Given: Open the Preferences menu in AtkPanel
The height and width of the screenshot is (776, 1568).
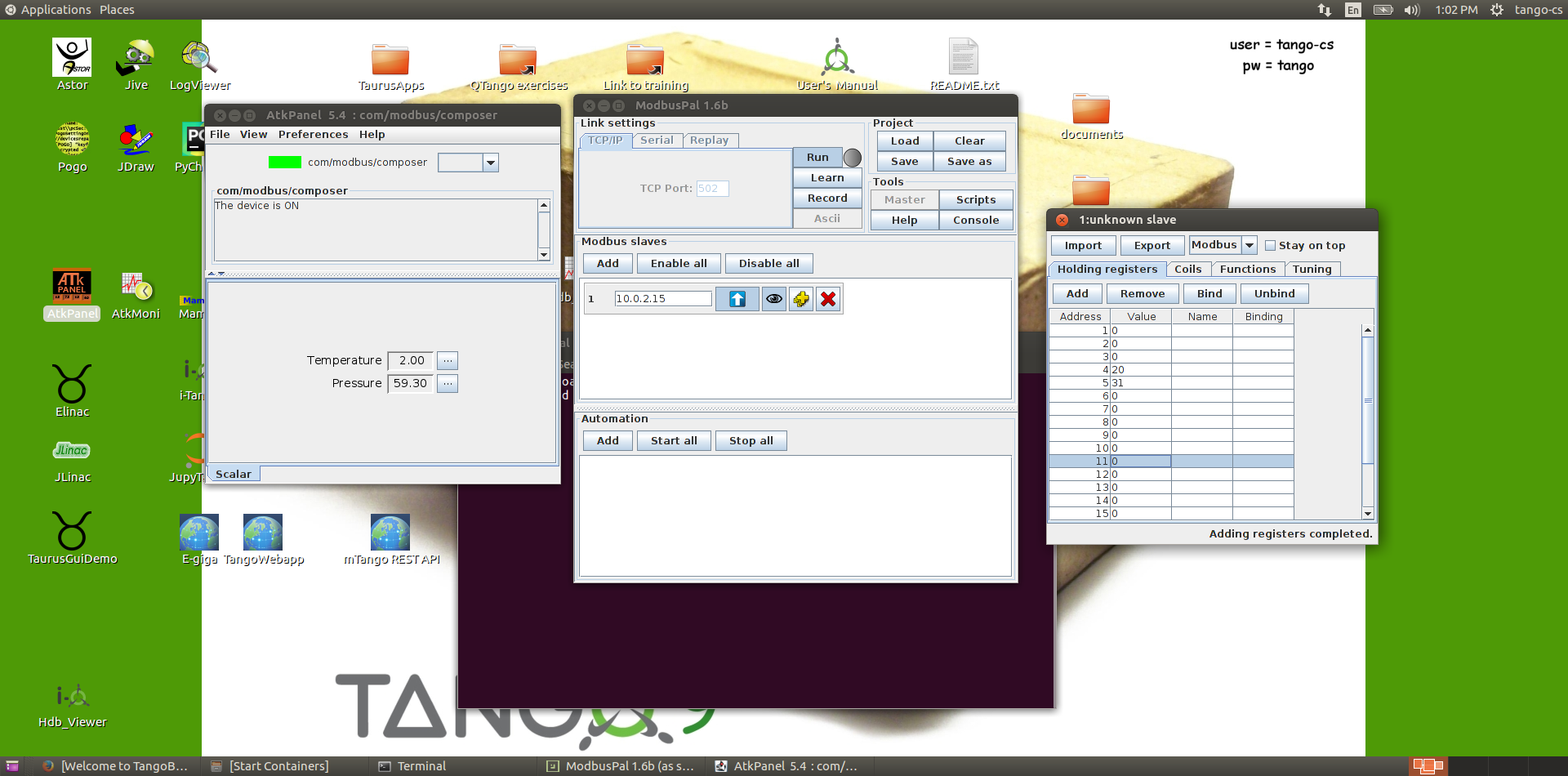Looking at the screenshot, I should click(313, 135).
